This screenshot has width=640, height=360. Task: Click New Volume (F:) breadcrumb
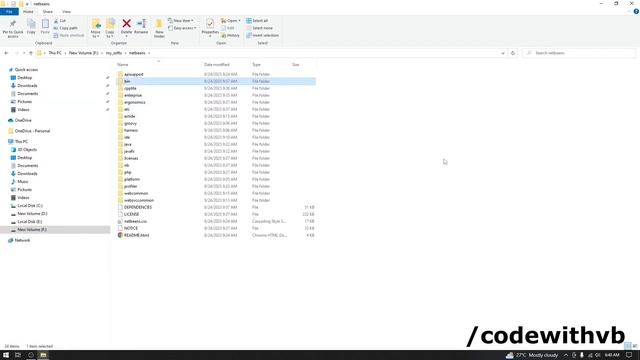coord(83,53)
